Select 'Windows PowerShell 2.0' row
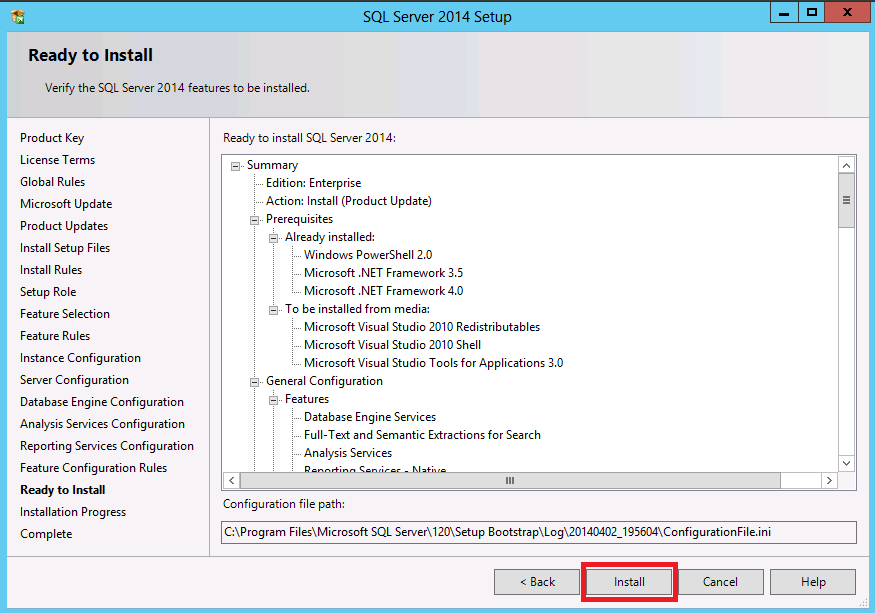875x613 pixels. point(368,255)
